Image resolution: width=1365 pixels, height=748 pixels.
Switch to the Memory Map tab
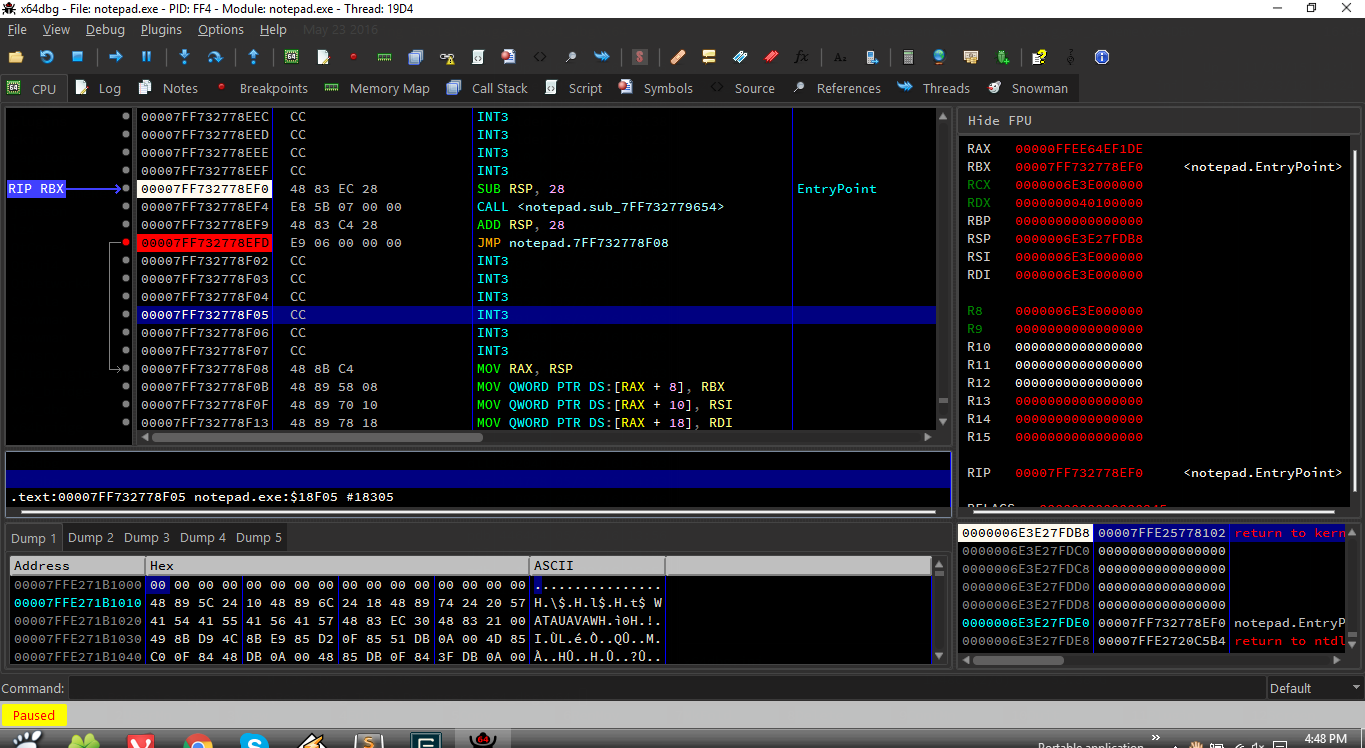[377, 88]
